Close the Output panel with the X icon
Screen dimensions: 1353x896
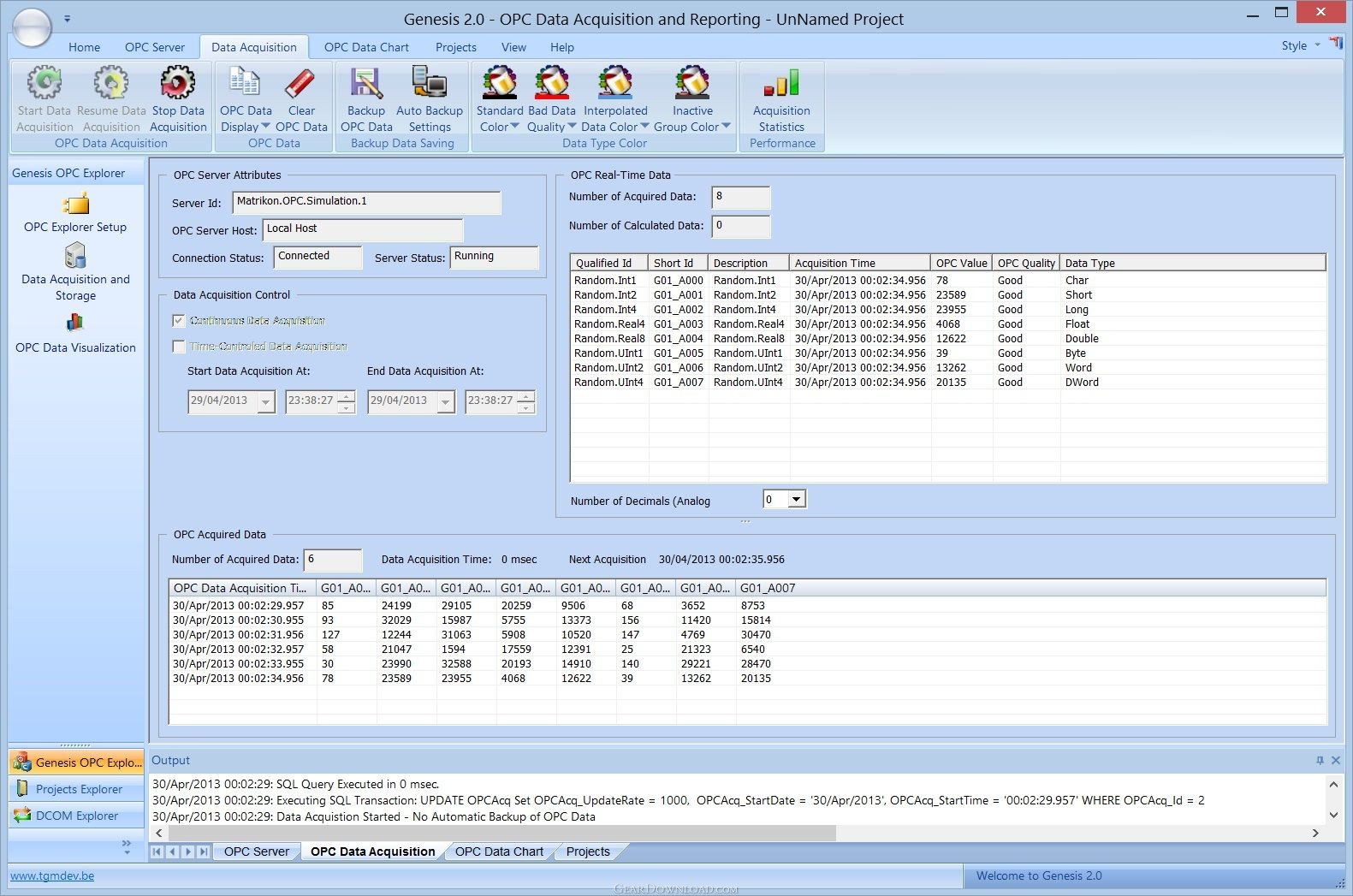click(1336, 760)
